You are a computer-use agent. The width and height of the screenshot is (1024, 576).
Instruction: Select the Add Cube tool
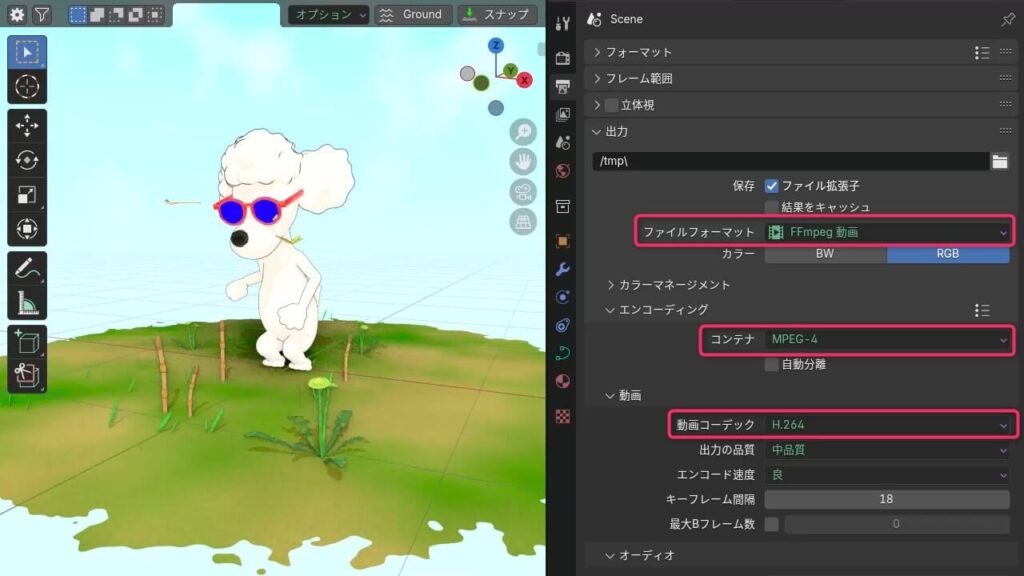pos(27,342)
